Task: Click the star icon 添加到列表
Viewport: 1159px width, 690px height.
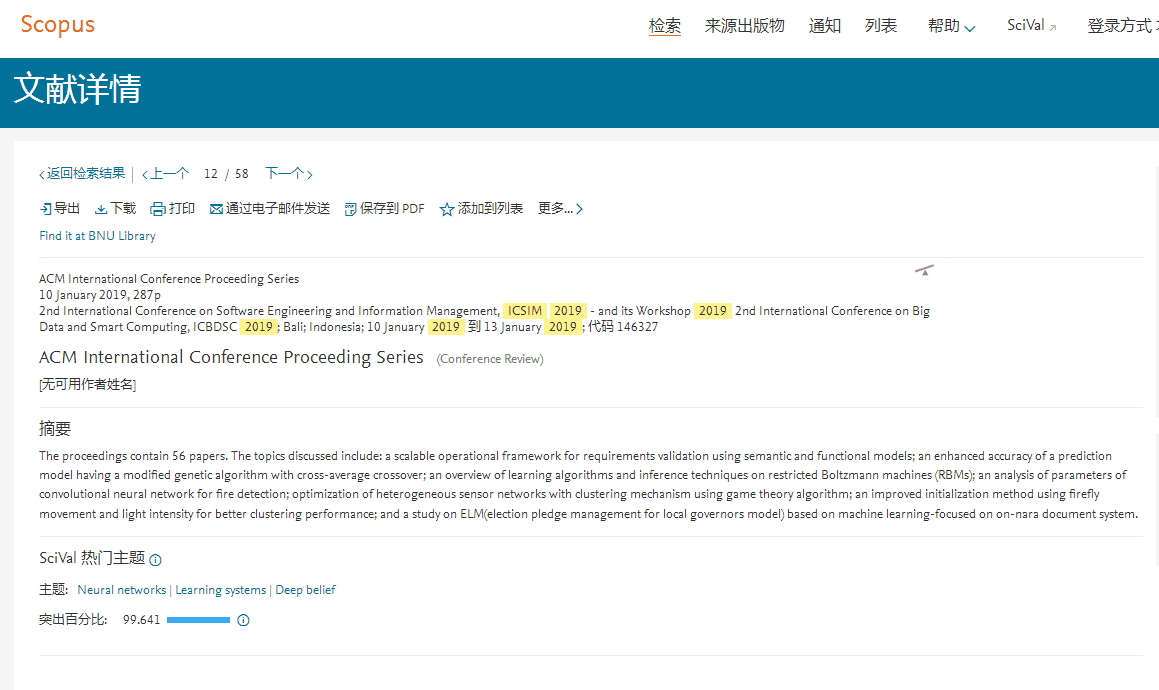Action: click(x=446, y=209)
